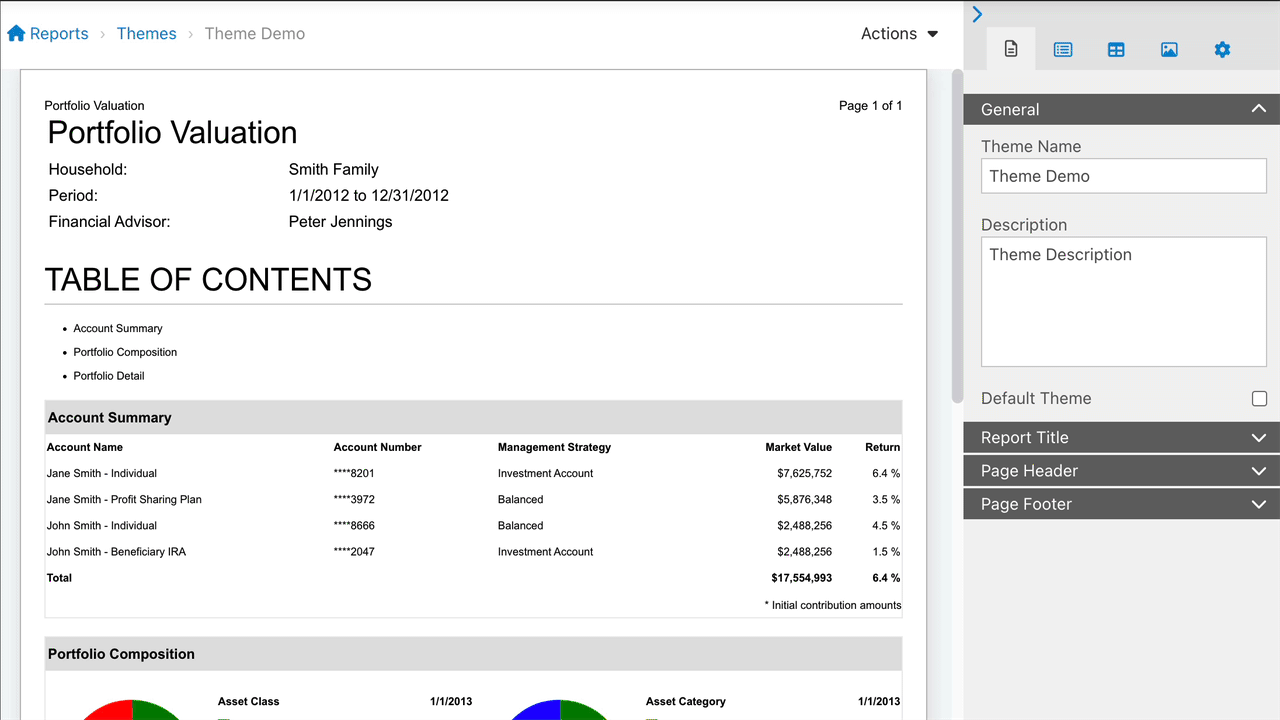Click the Account Summary section heading

tap(110, 417)
